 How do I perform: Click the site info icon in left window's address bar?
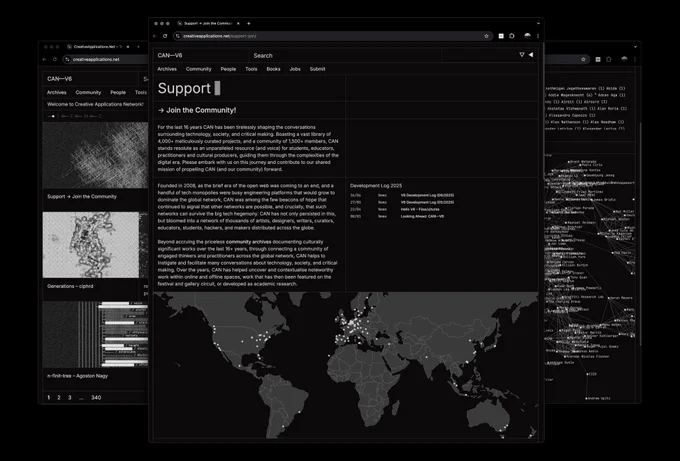click(67, 59)
